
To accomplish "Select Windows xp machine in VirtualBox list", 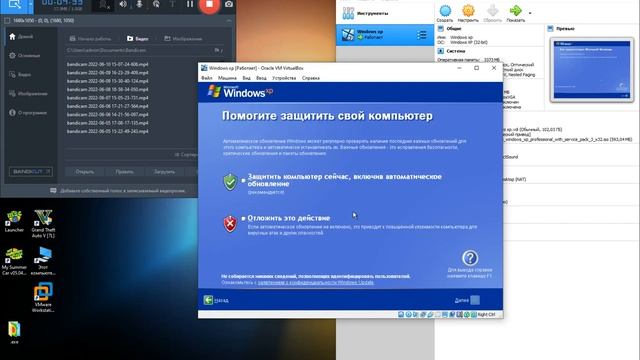I will pyautogui.click(x=385, y=35).
